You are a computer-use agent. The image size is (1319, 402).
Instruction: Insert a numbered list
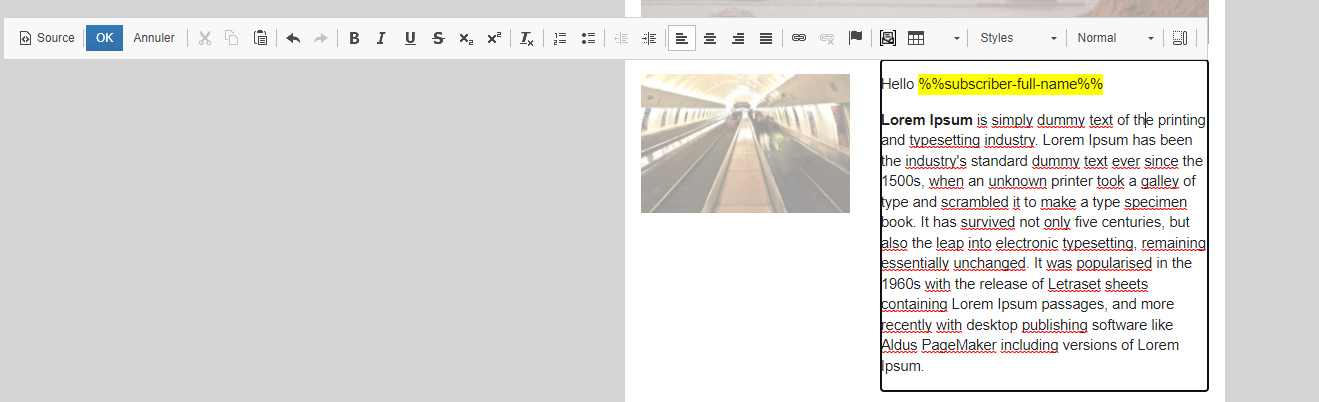click(560, 38)
